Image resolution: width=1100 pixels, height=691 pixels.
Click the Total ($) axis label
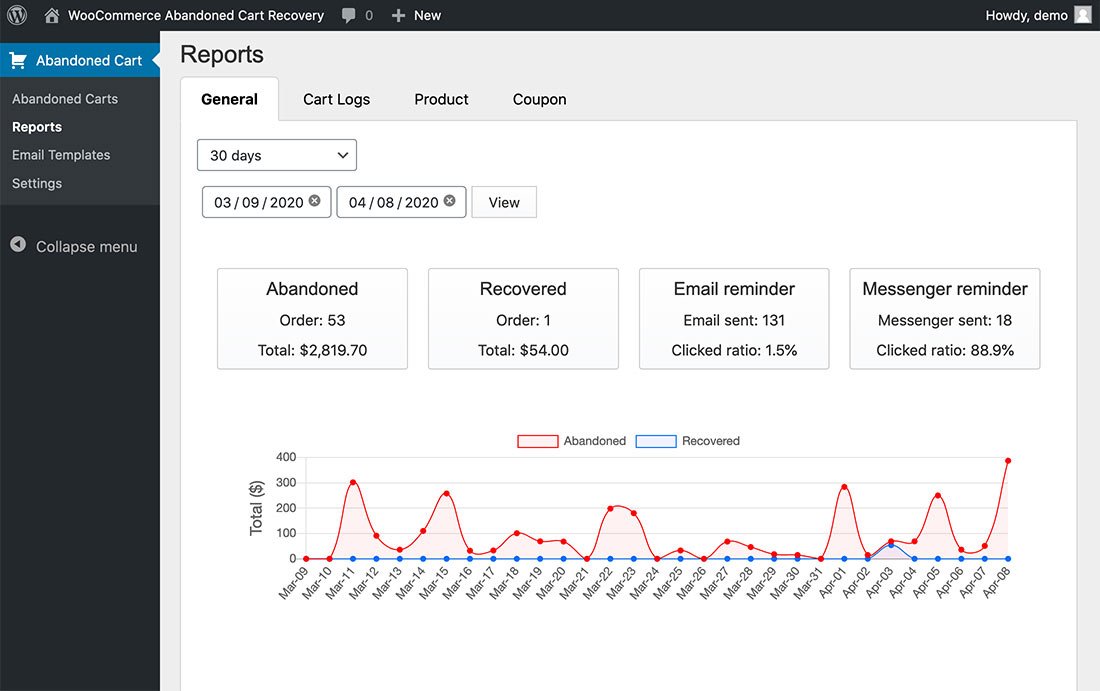coord(257,508)
